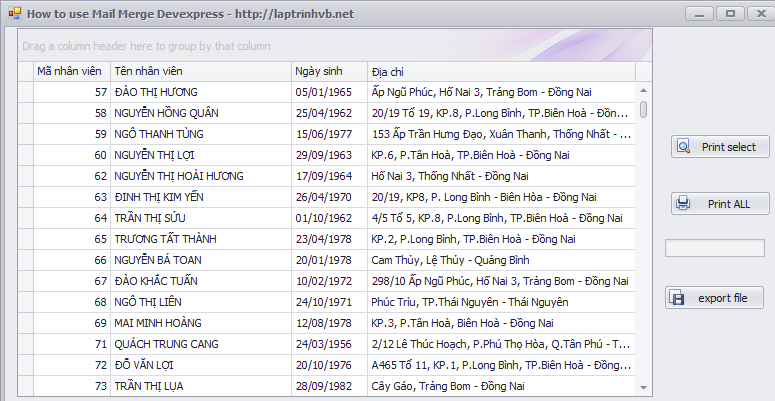
Task: Click the employee ID cell 71
Action: click(72, 344)
